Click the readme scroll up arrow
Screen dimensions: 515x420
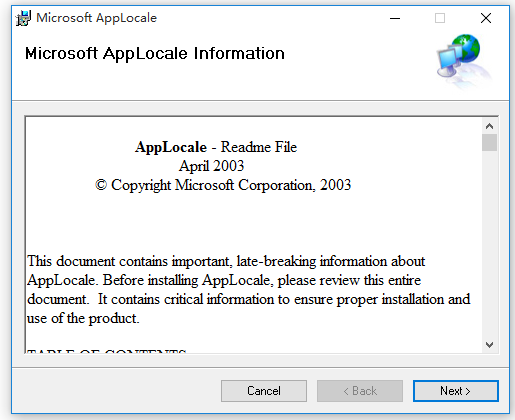[x=489, y=126]
